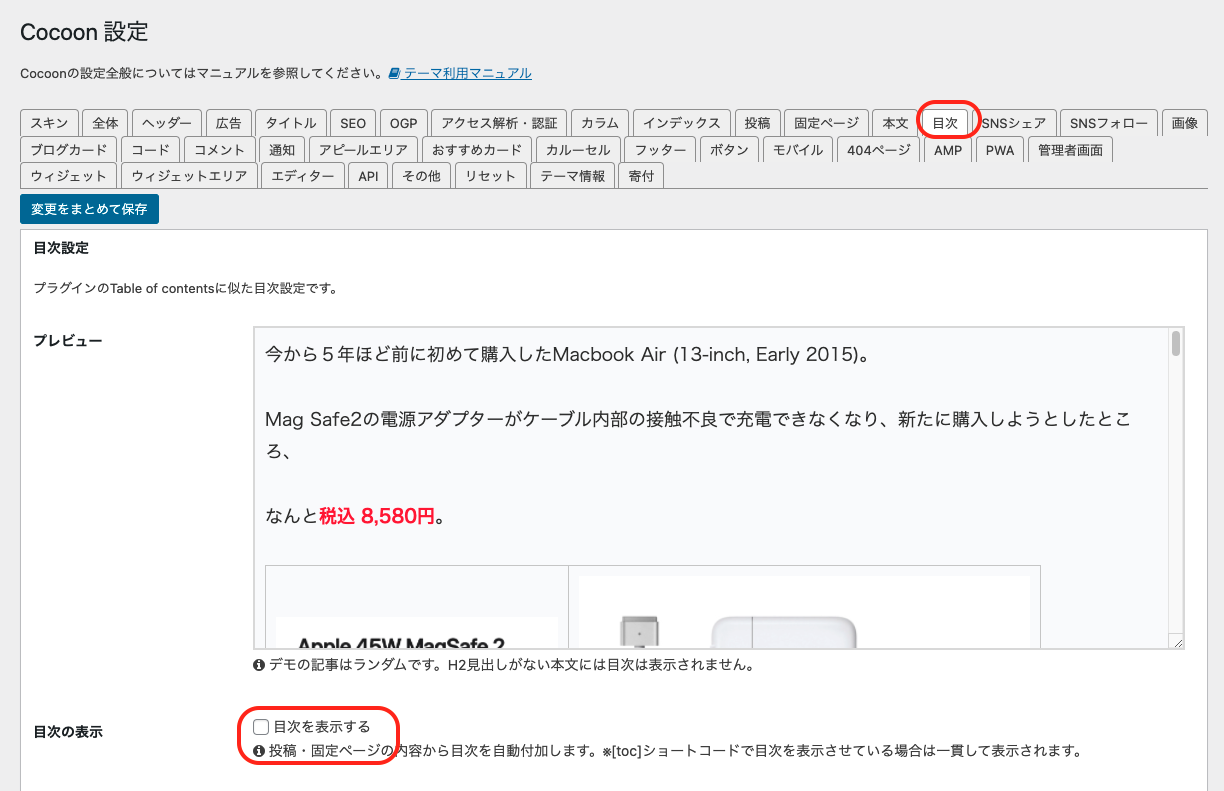
Task: Click the 税込 8,580円 red text
Action: pos(378,517)
